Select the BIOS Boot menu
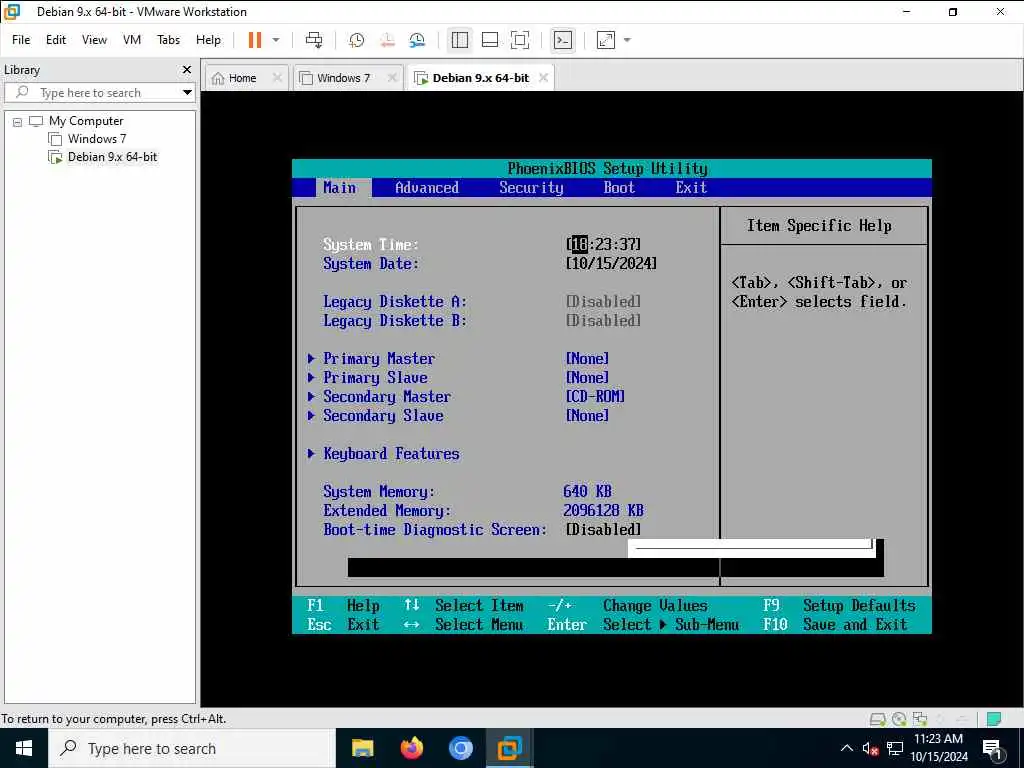Viewport: 1024px width, 768px height. (619, 188)
